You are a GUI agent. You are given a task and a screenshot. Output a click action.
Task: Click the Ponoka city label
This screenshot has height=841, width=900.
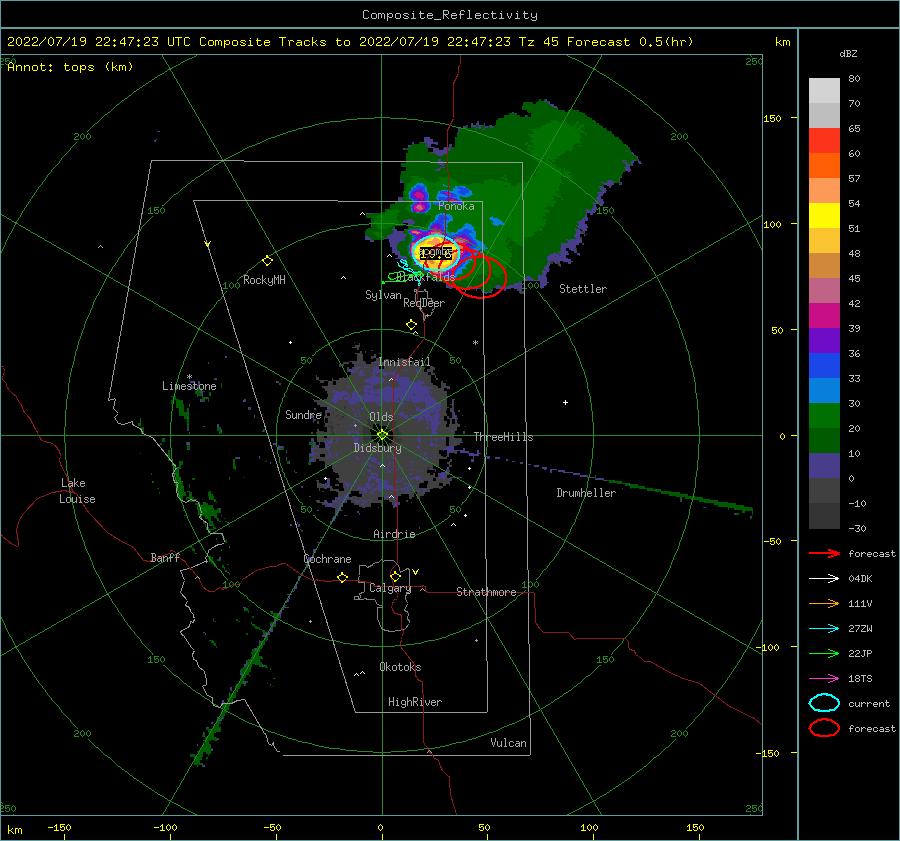click(x=456, y=206)
